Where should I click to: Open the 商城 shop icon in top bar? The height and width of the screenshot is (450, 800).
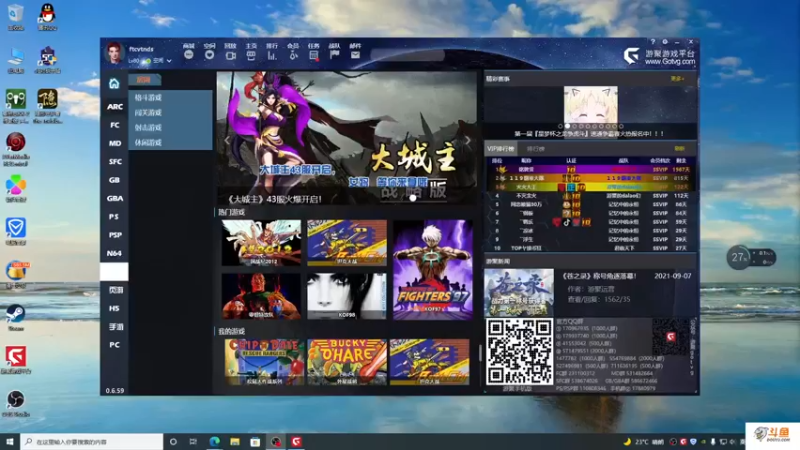[189, 55]
